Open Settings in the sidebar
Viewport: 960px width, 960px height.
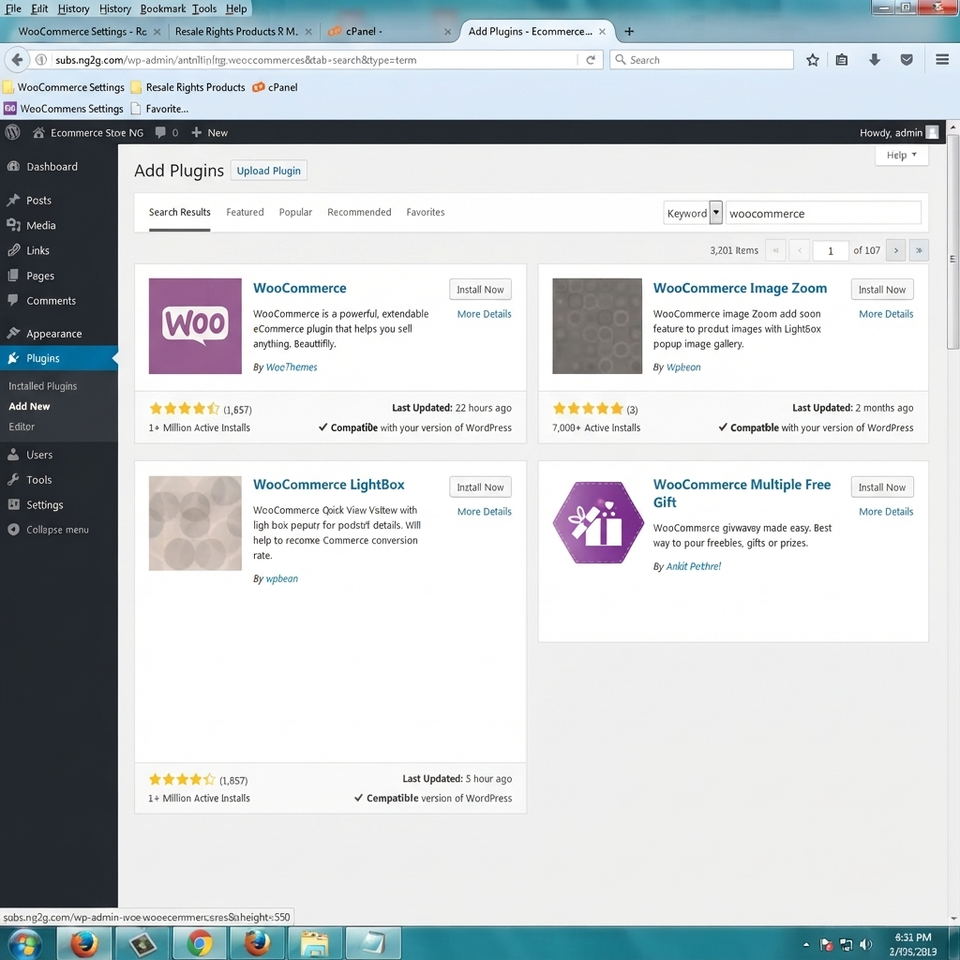(44, 504)
